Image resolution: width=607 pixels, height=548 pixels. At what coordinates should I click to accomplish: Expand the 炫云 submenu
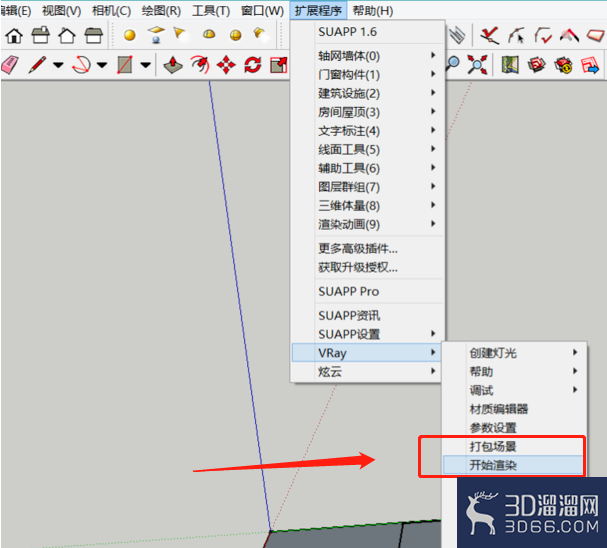tap(367, 372)
